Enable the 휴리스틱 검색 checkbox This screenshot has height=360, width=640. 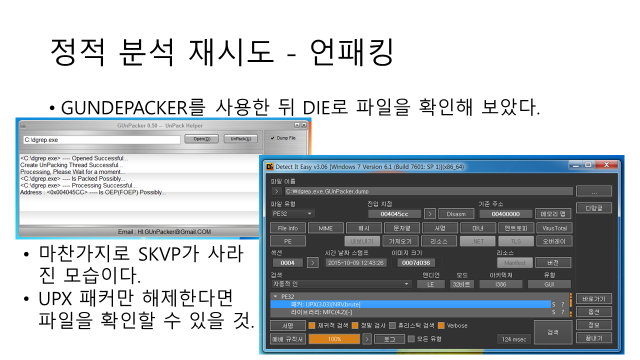tap(392, 325)
